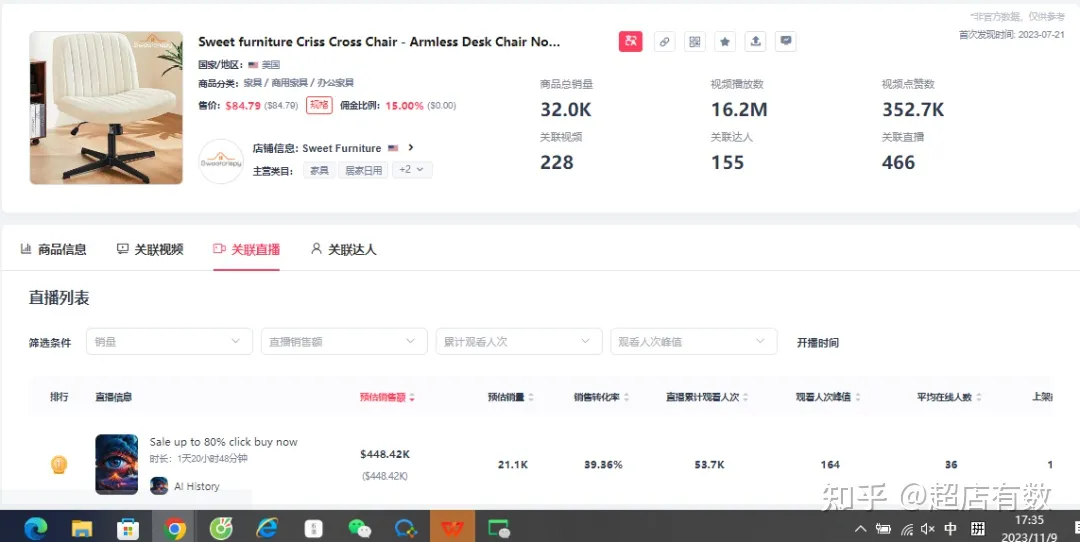Click the red translate icon beside product title
The image size is (1080, 542).
point(630,41)
